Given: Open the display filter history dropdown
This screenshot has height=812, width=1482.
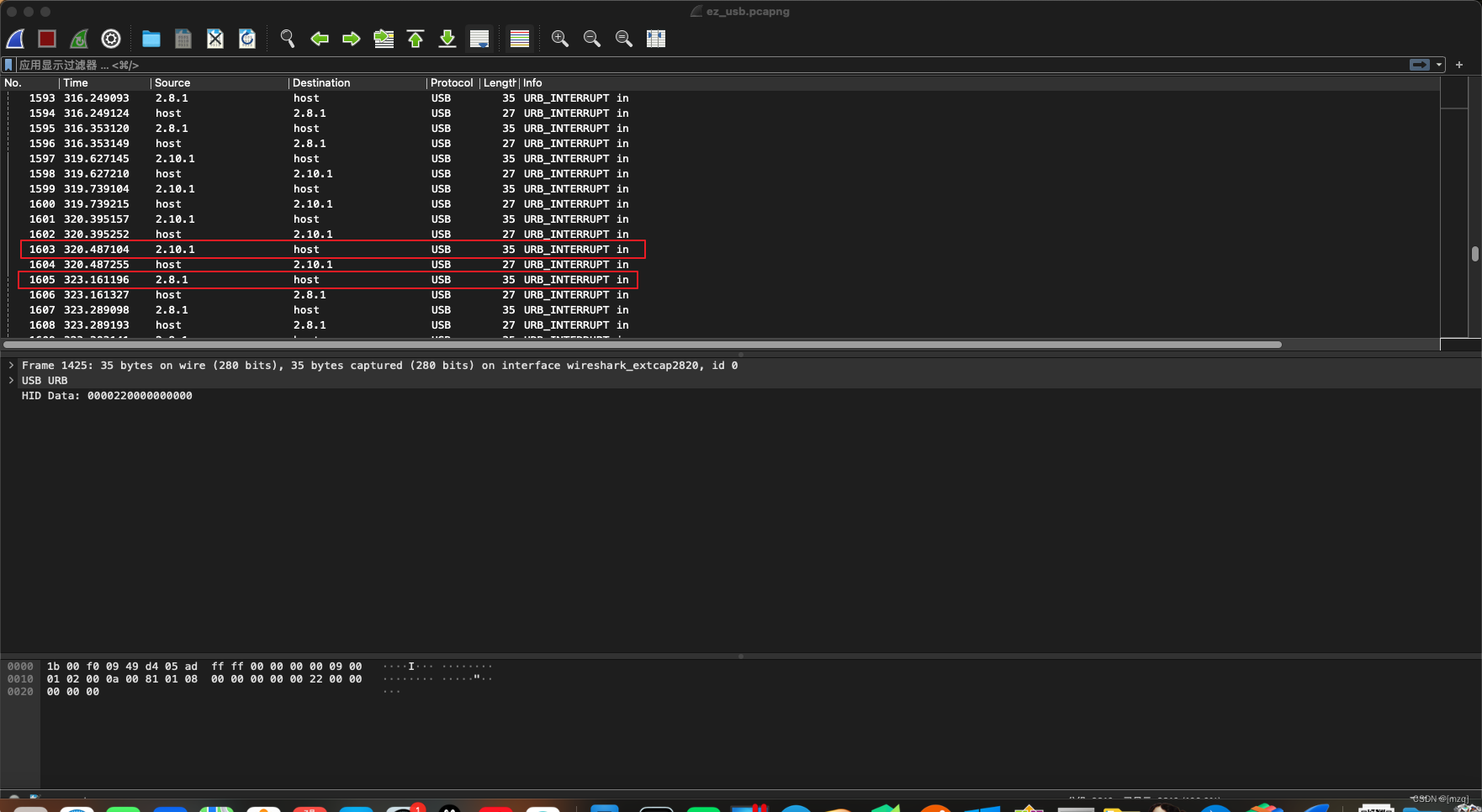Looking at the screenshot, I should tap(1439, 65).
